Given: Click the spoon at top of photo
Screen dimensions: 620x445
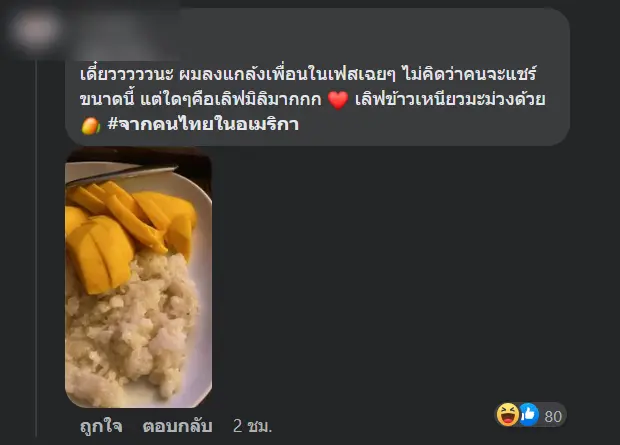Looking at the screenshot, I should [x=121, y=175].
